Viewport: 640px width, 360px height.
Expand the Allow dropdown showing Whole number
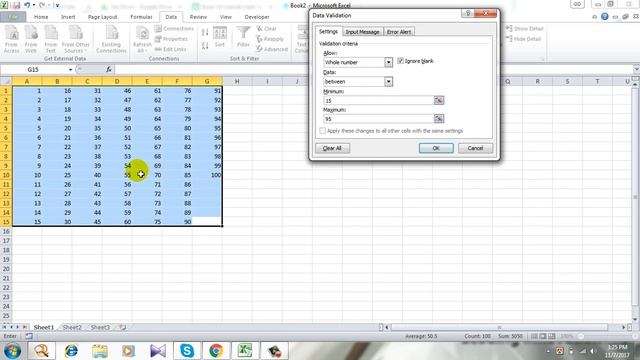coord(388,62)
